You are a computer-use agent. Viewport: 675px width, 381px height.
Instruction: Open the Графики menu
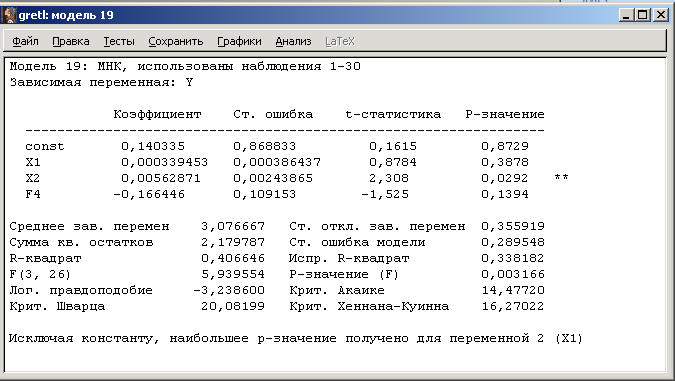click(x=239, y=41)
